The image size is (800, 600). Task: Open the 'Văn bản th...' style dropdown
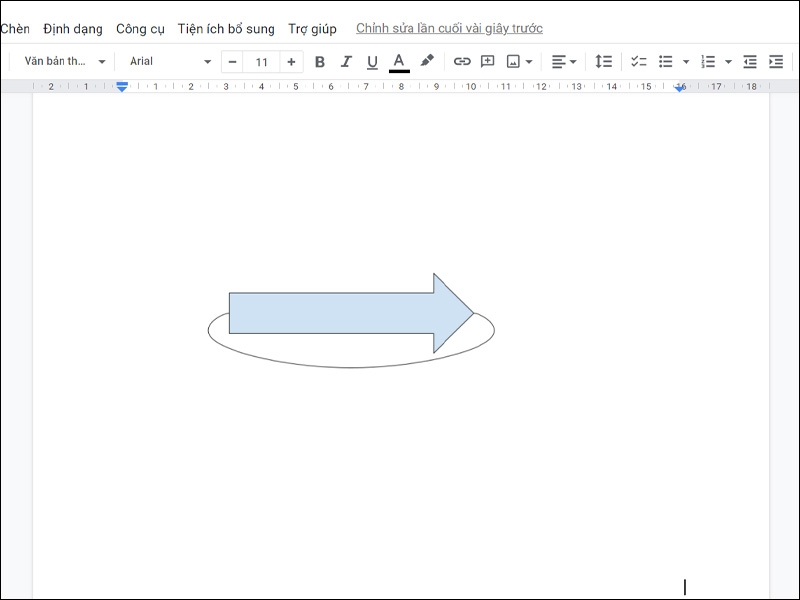(x=65, y=62)
